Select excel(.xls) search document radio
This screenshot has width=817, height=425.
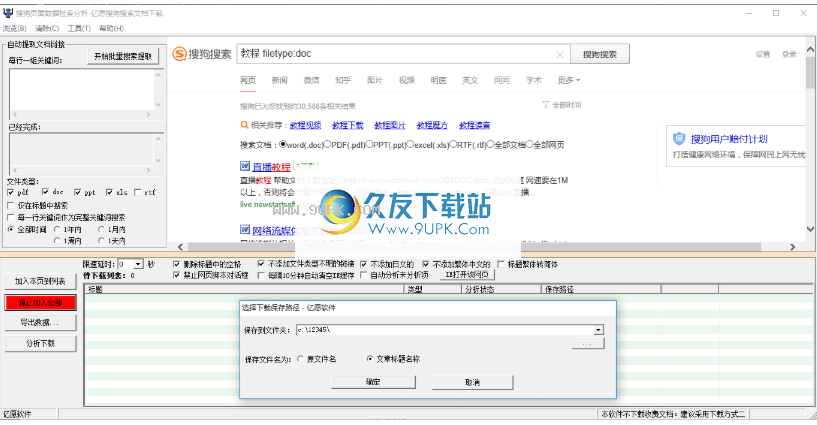pyautogui.click(x=411, y=144)
